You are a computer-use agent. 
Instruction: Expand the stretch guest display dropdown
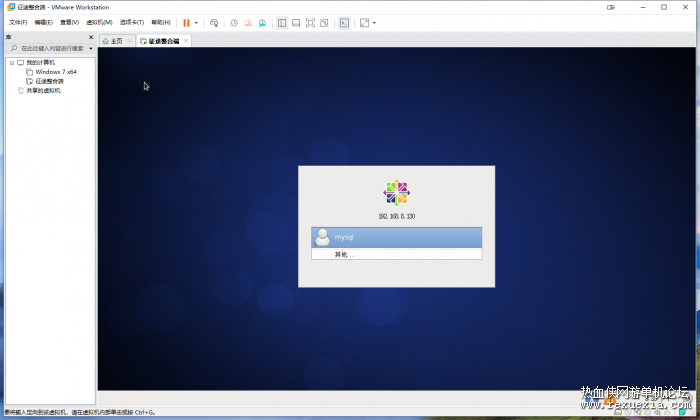click(x=374, y=23)
